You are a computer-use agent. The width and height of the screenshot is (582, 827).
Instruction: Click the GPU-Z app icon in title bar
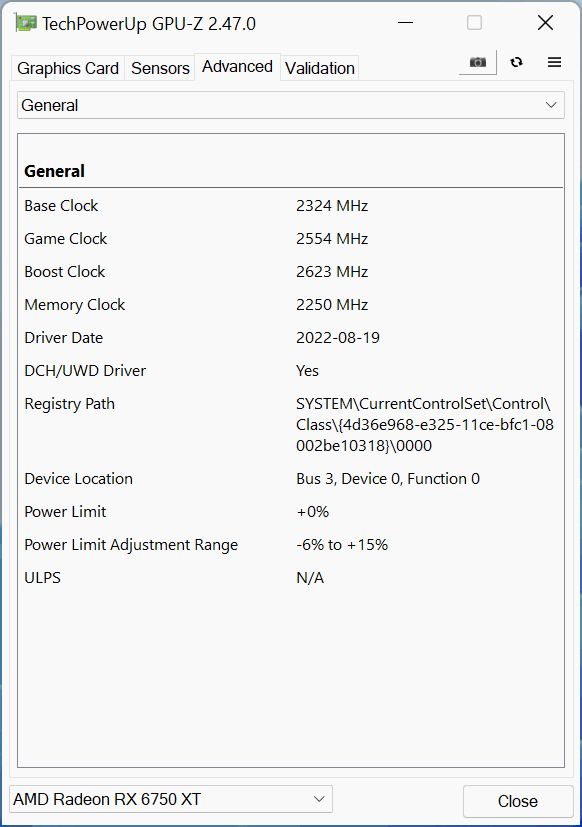pos(25,23)
